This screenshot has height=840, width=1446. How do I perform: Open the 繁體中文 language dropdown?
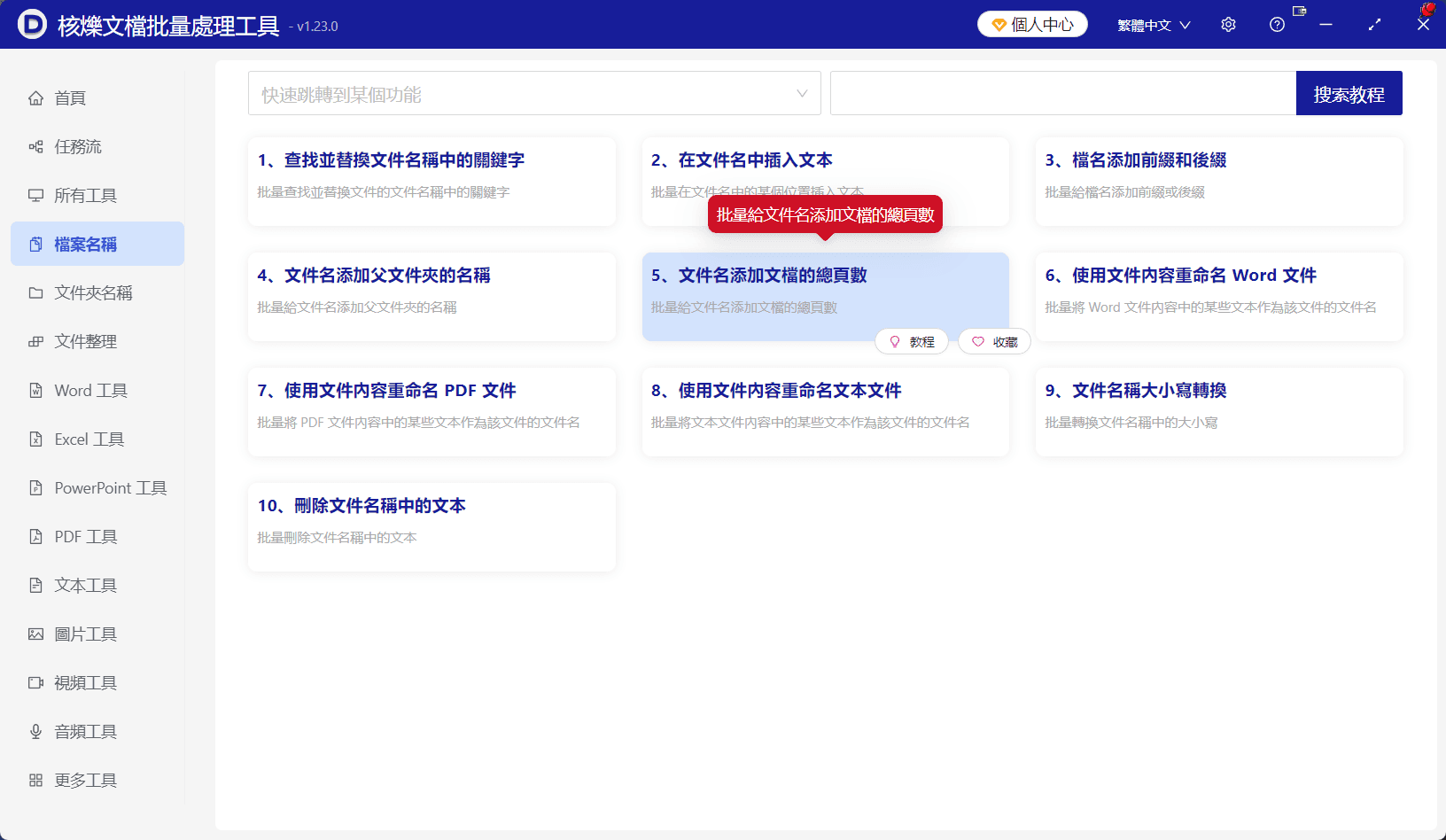tap(1154, 25)
